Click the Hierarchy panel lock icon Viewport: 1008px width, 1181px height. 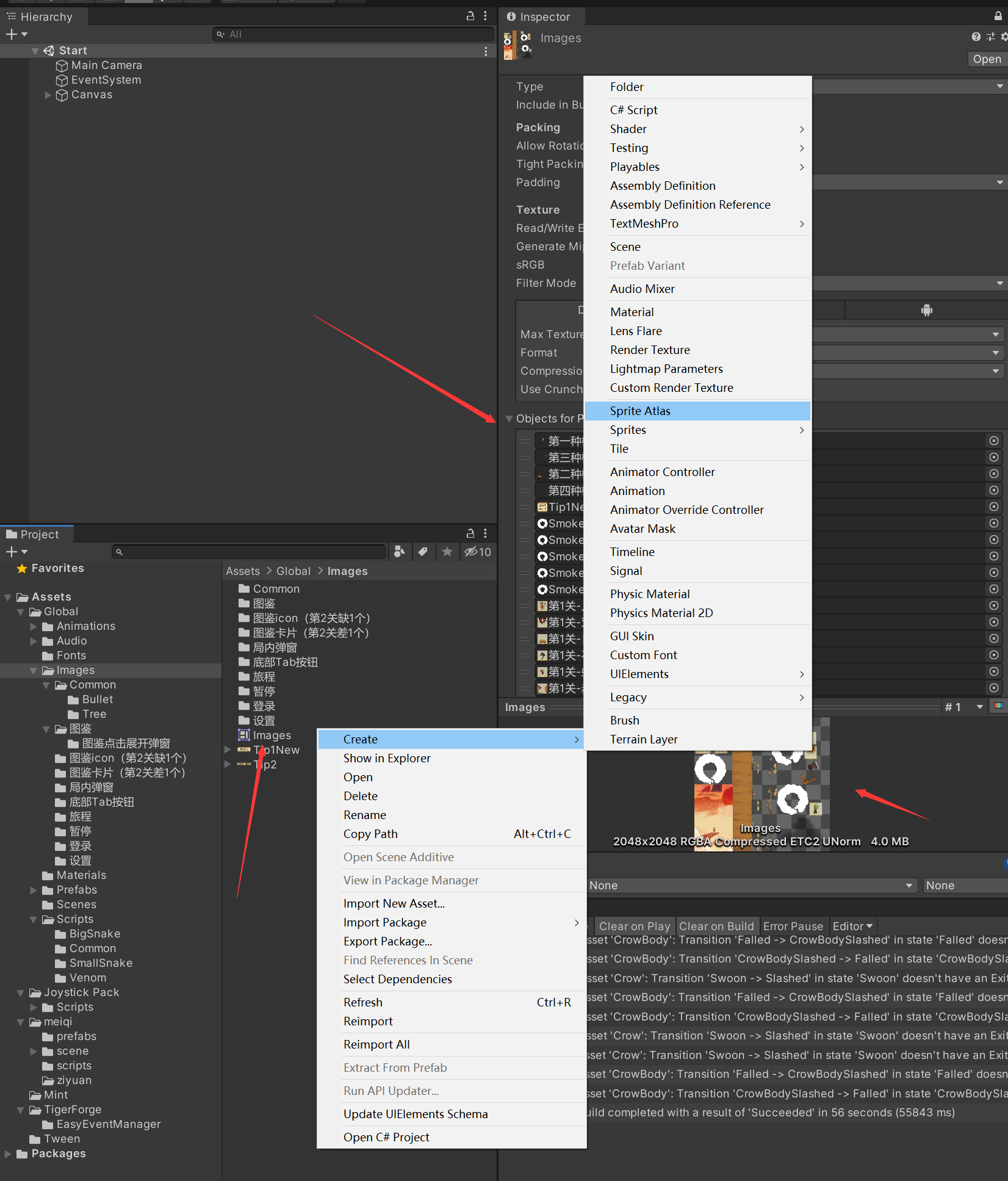tap(470, 16)
